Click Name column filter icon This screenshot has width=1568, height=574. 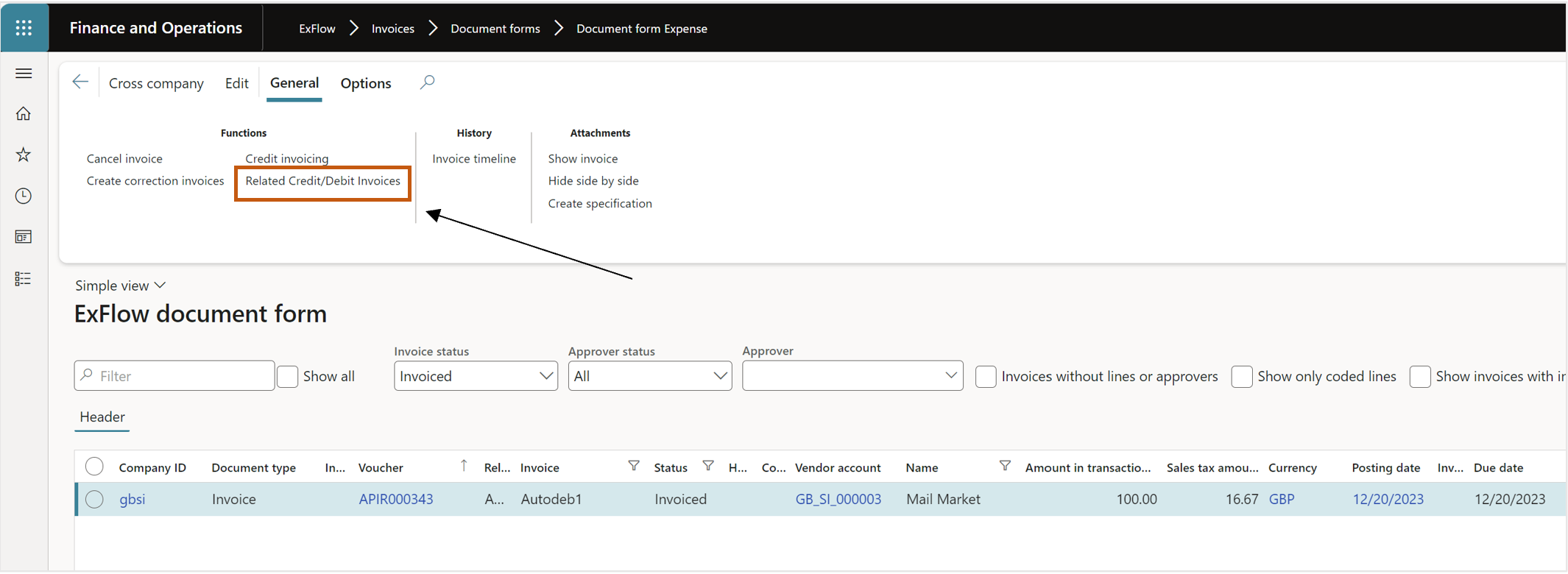[1005, 466]
